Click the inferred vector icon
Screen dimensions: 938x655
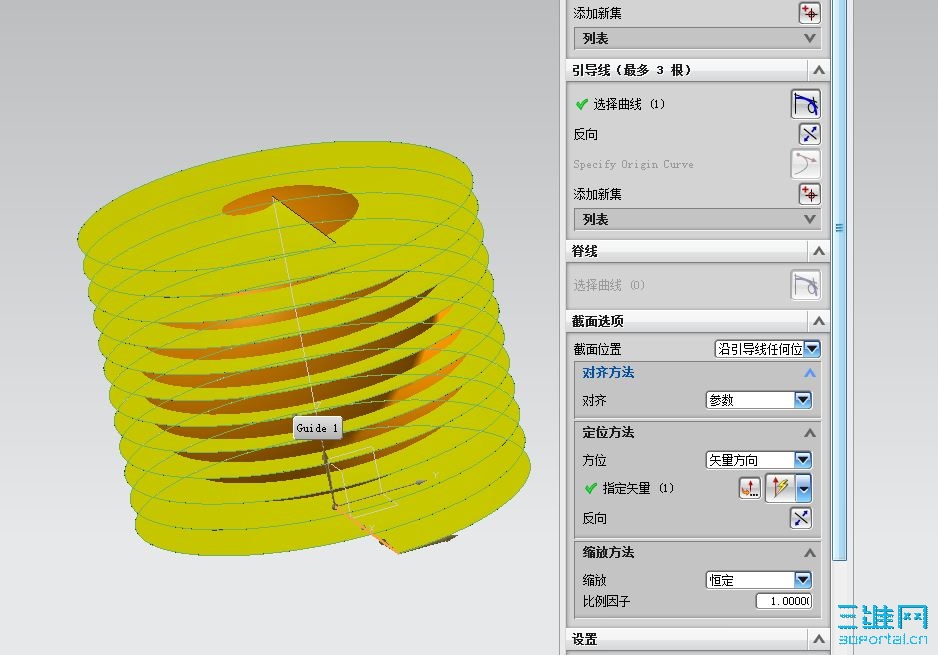coord(781,488)
